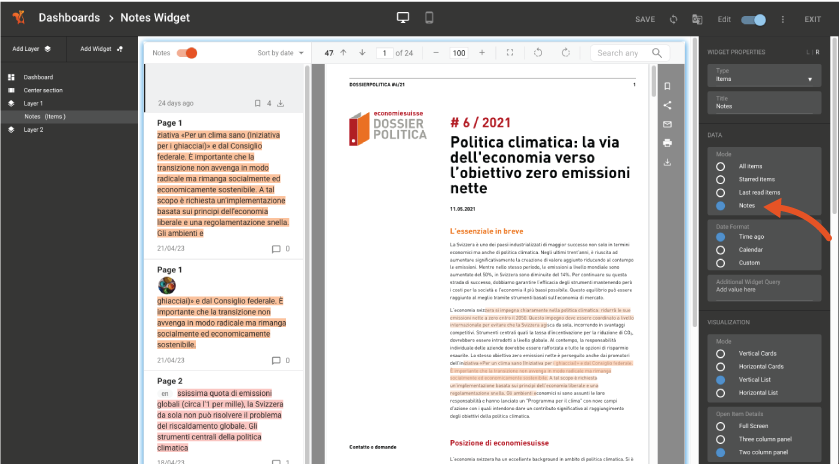This screenshot has width=839, height=467.
Task: Click the zoom percentage field
Action: click(459, 53)
